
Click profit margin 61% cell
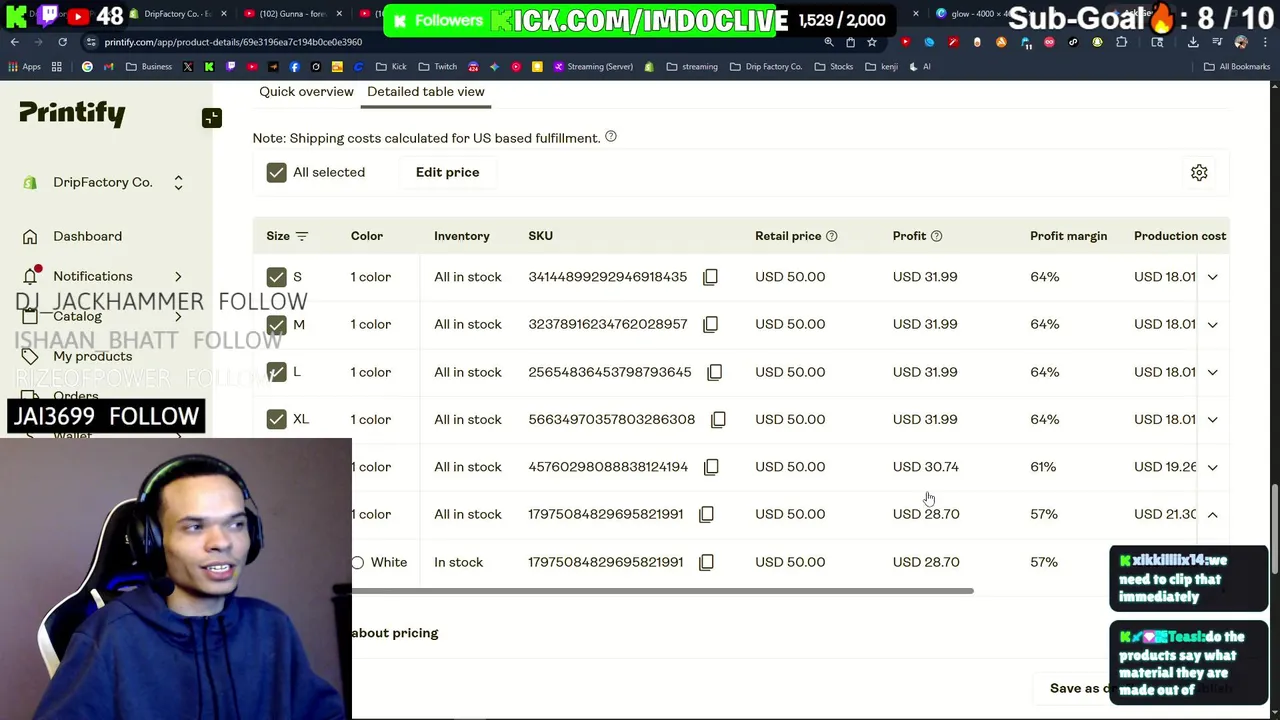pyautogui.click(x=1043, y=467)
